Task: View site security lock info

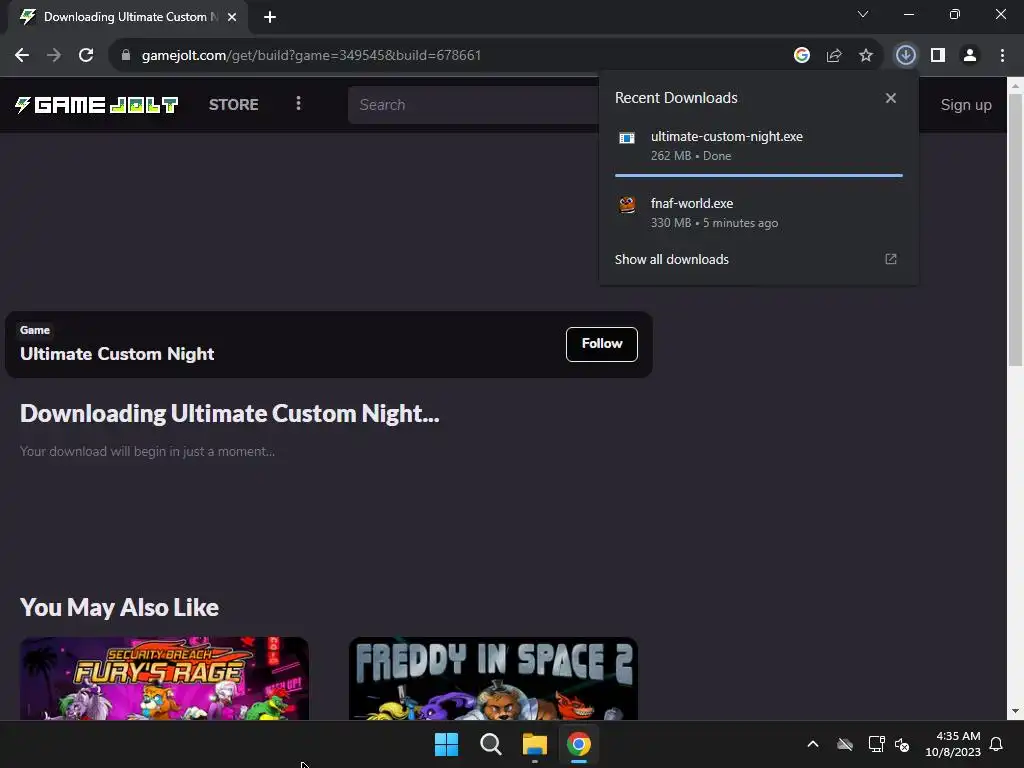Action: point(126,55)
